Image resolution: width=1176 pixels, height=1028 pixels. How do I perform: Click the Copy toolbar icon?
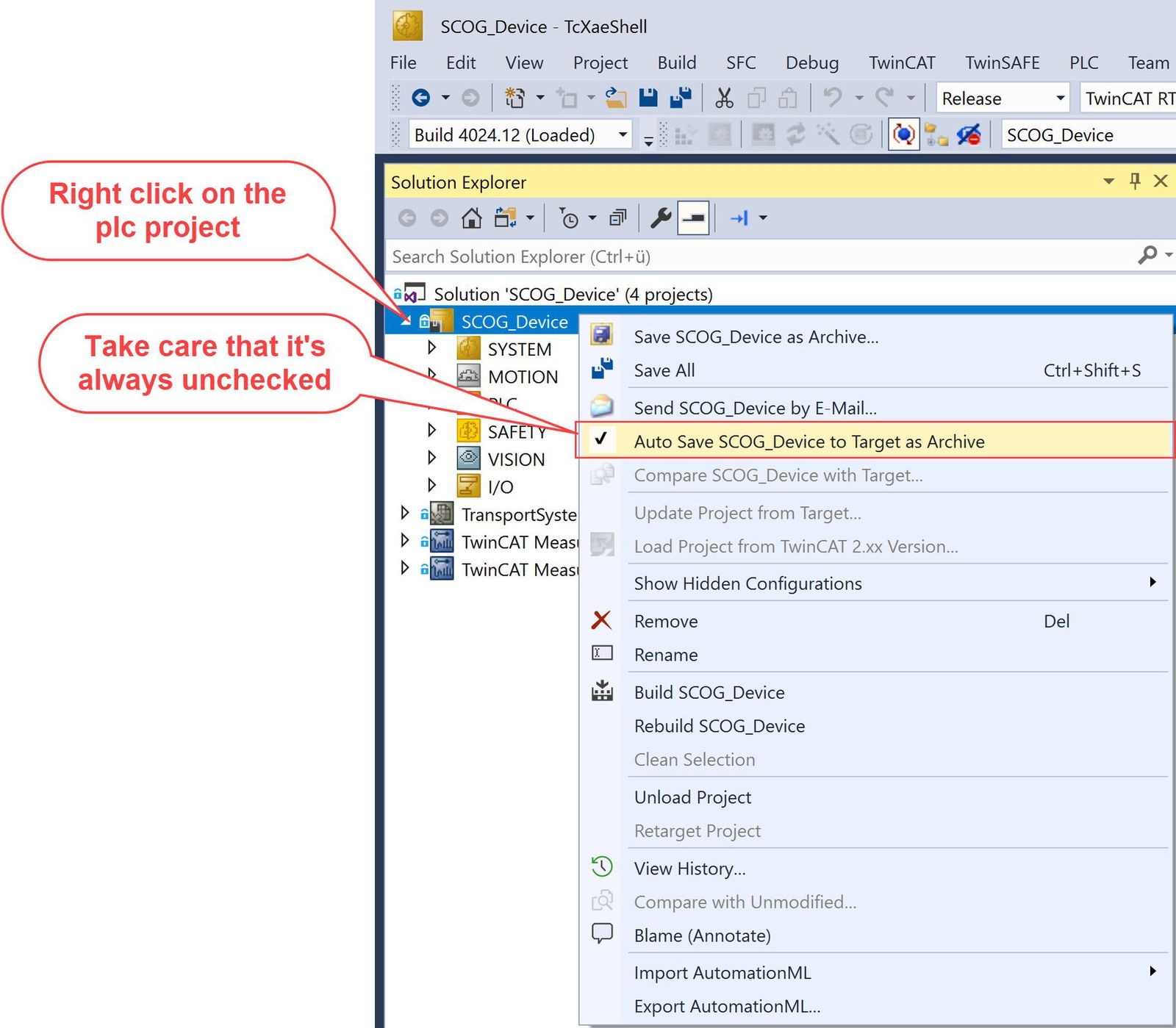click(756, 98)
